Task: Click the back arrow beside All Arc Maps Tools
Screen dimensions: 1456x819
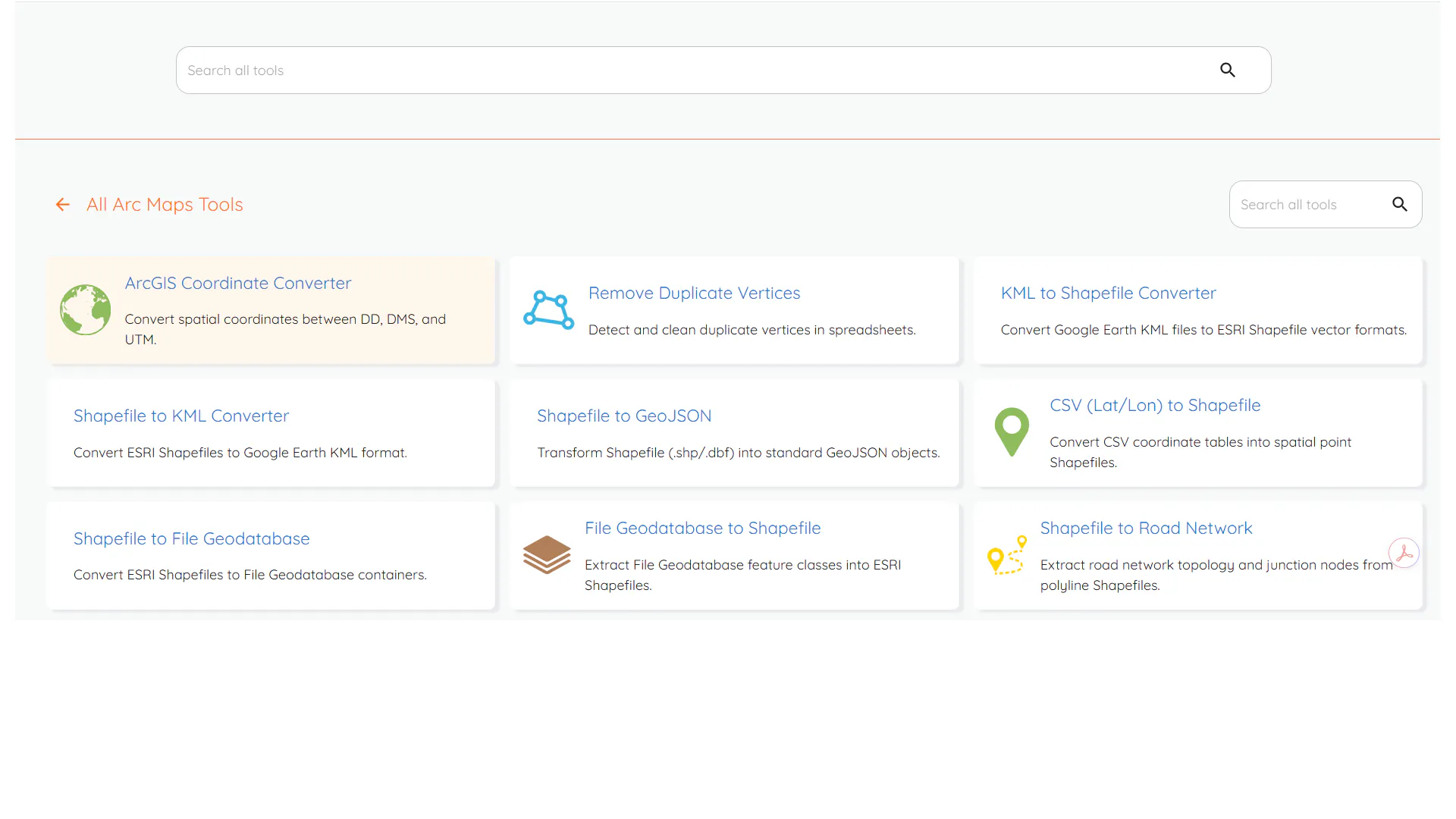Action: [x=63, y=205]
